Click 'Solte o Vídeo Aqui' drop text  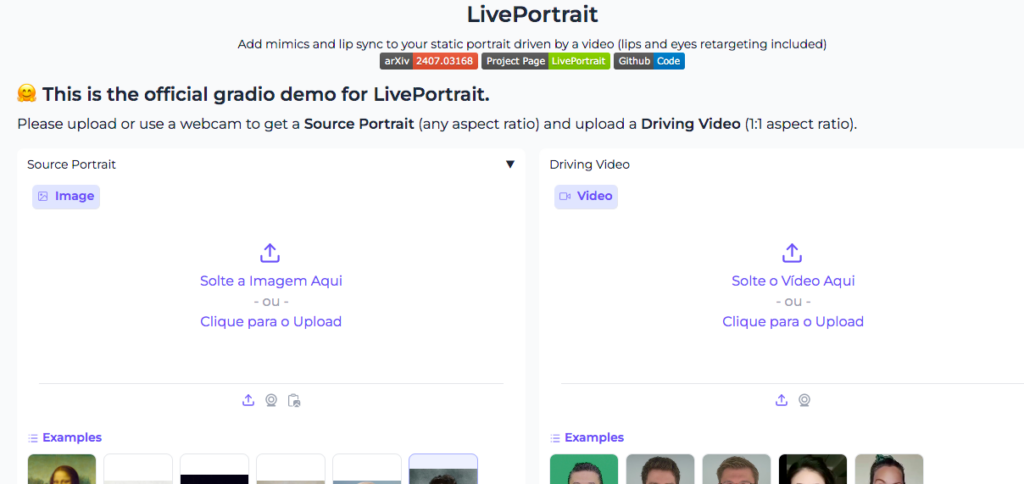pos(793,281)
